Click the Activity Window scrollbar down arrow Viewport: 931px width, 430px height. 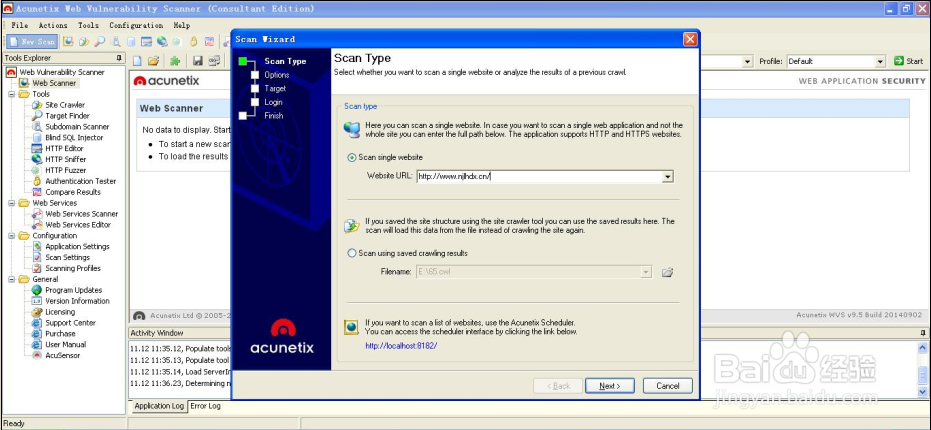[x=923, y=392]
